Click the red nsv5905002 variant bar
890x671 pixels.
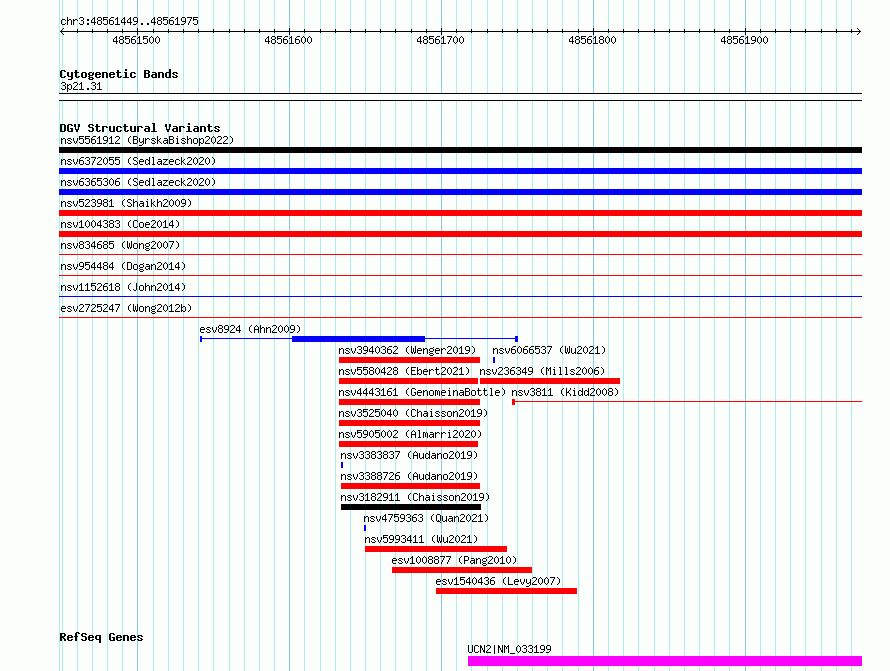[408, 444]
